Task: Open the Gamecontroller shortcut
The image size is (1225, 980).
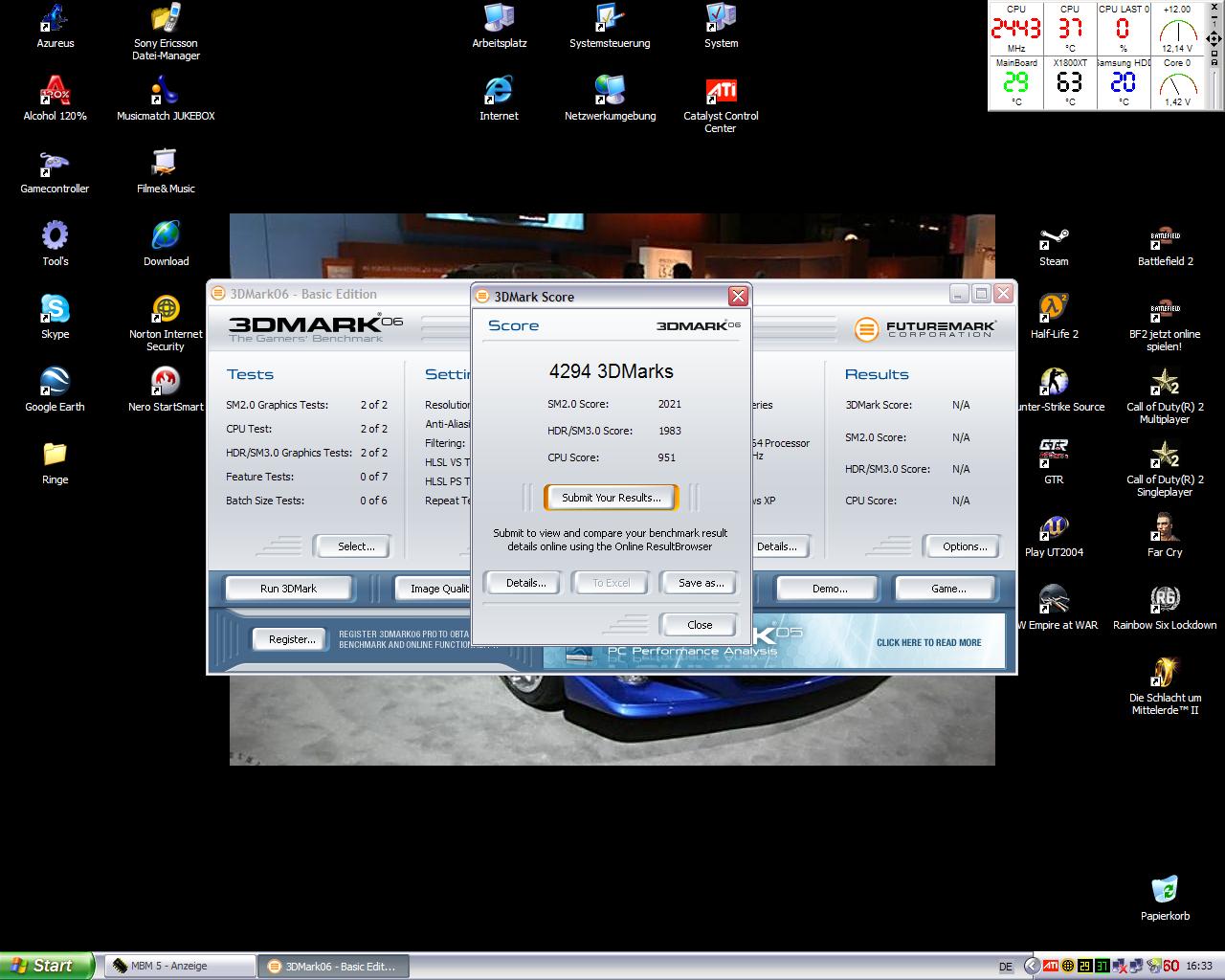Action: [55, 171]
